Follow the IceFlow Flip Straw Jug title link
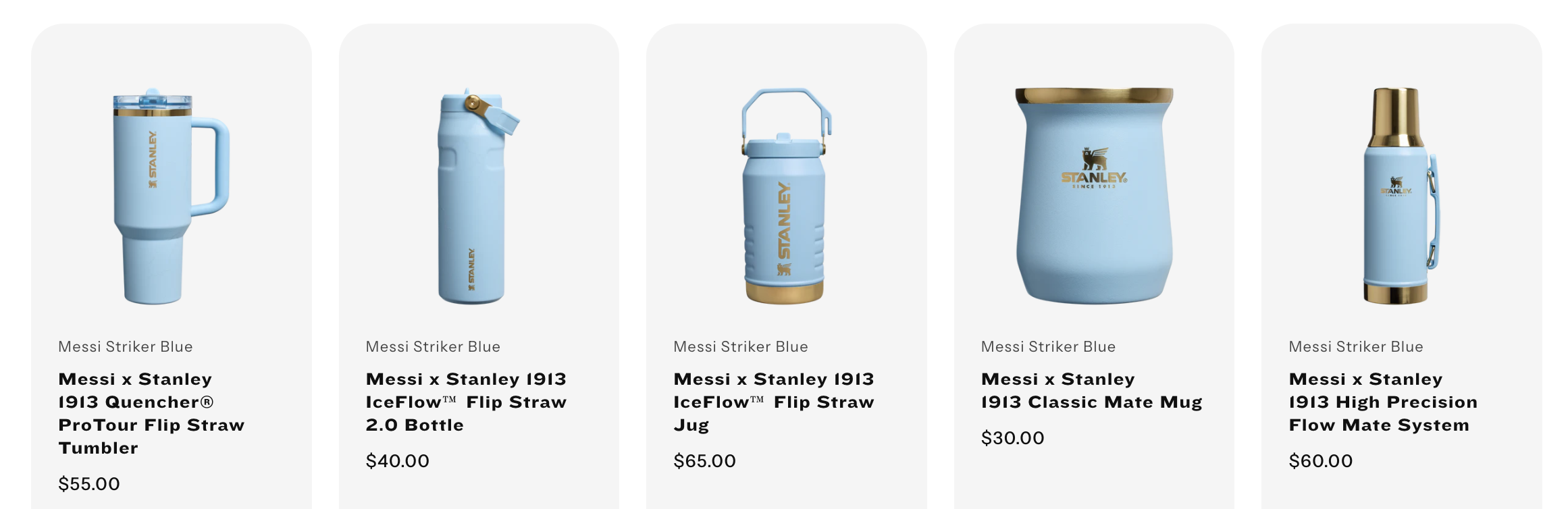 [773, 402]
